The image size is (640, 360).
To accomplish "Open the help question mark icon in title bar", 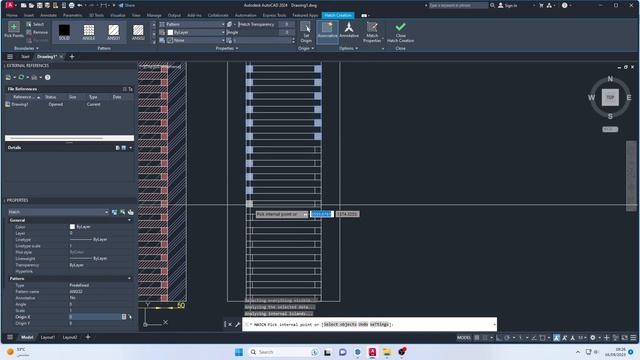I will pos(564,5).
